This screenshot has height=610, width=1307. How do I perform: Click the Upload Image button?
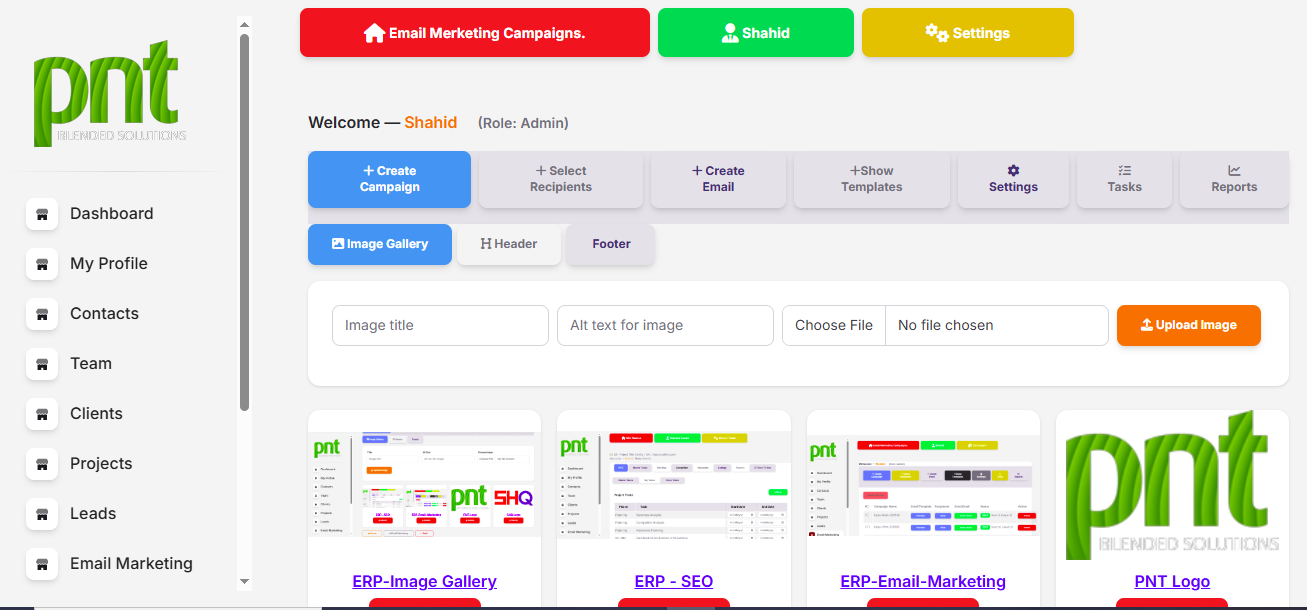pos(1189,326)
